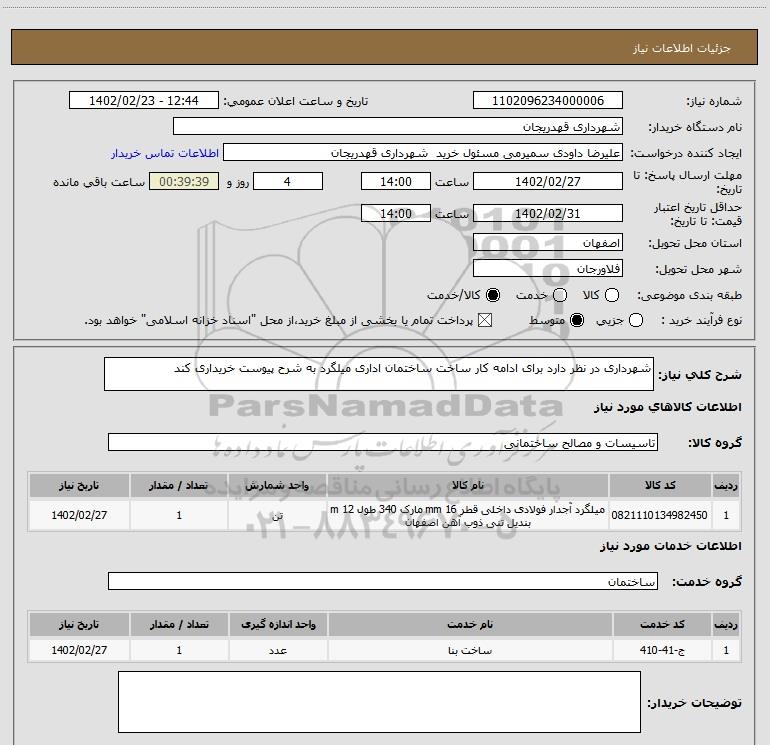This screenshot has width=770, height=745.
Task: Click the کد خدمت column header
Action: [662, 624]
